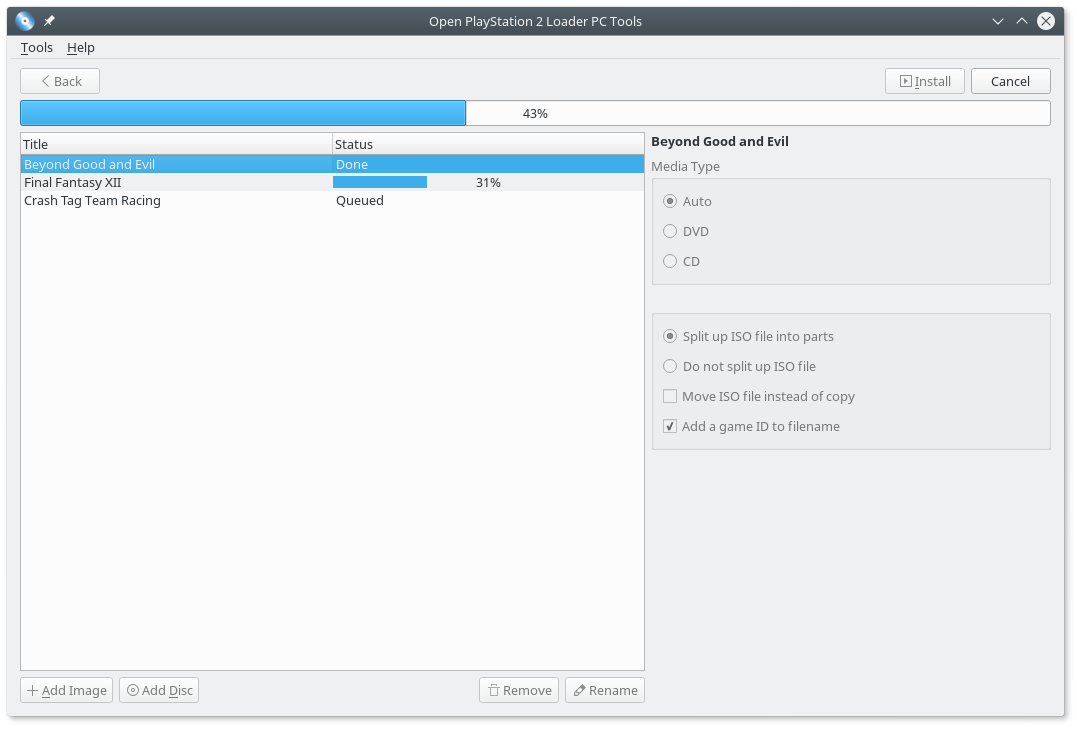
Task: Click the Install button
Action: pyautogui.click(x=925, y=81)
